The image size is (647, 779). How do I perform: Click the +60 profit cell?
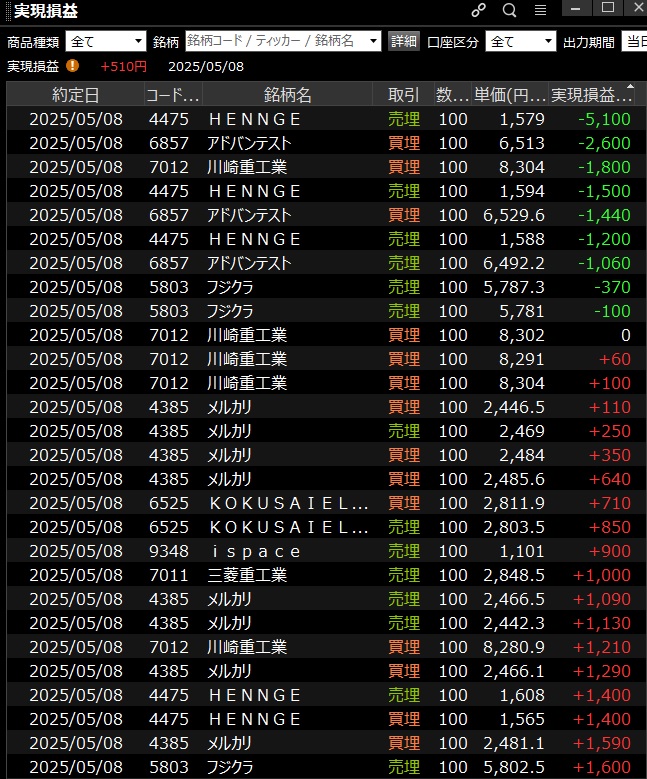point(615,359)
